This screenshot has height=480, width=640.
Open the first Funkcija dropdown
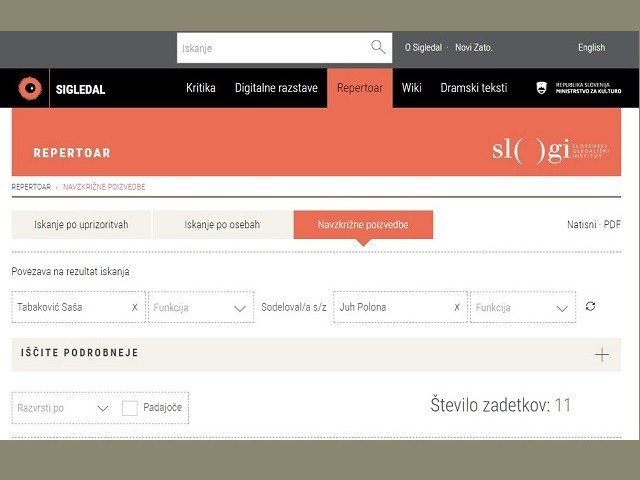[201, 307]
